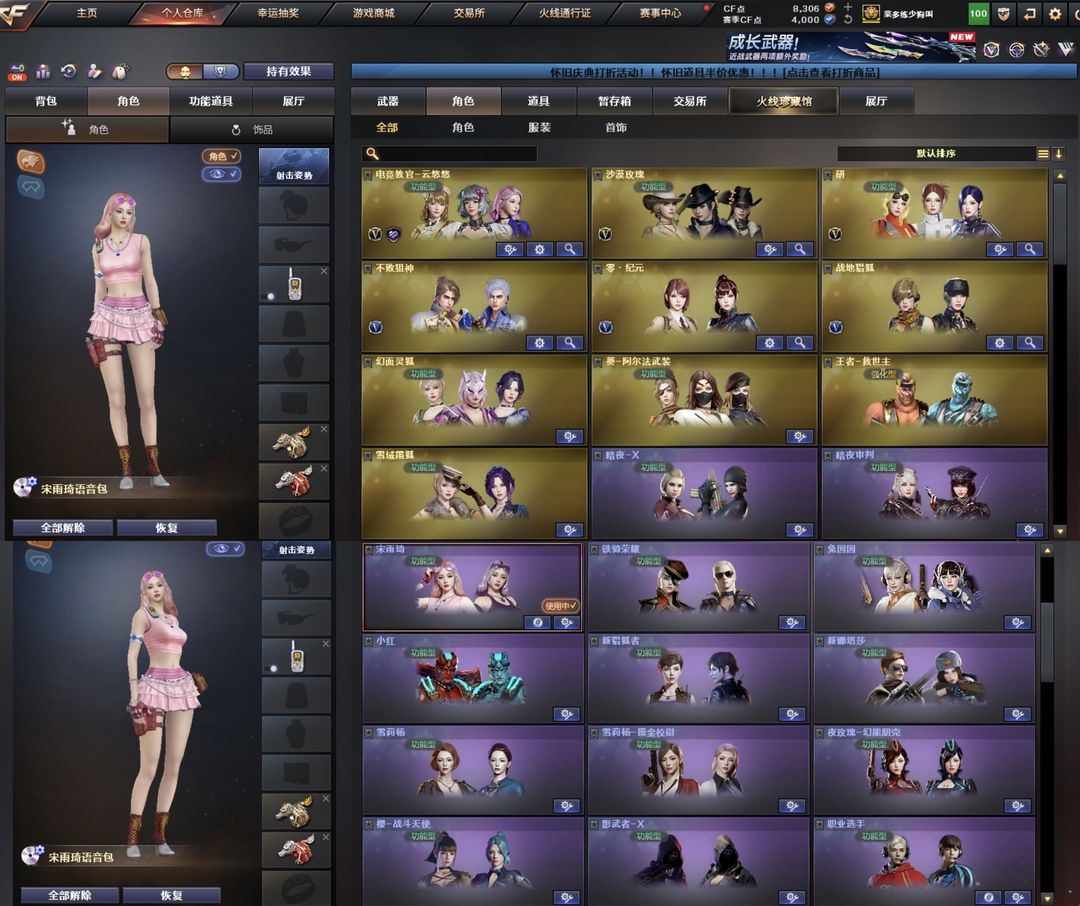Click the shield mask icon beside the green 100 badge

click(x=1004, y=14)
